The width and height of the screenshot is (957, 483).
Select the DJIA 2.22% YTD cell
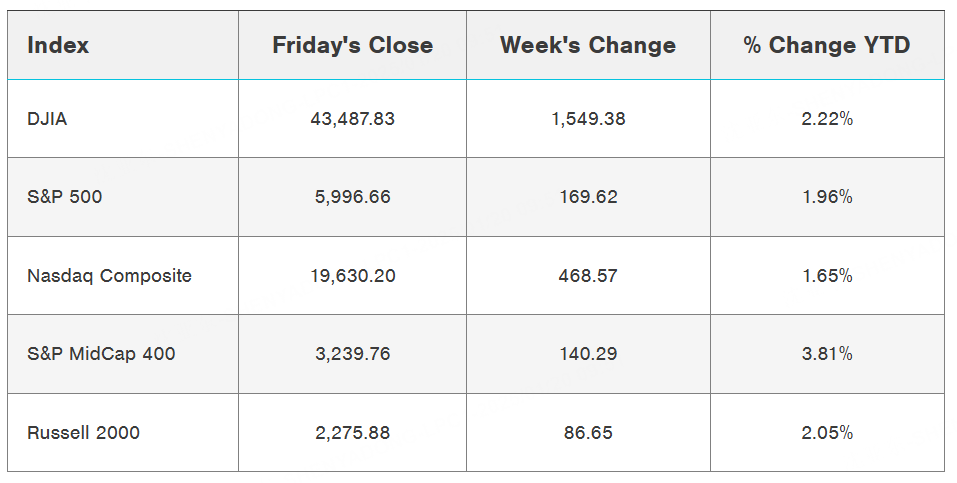point(827,118)
